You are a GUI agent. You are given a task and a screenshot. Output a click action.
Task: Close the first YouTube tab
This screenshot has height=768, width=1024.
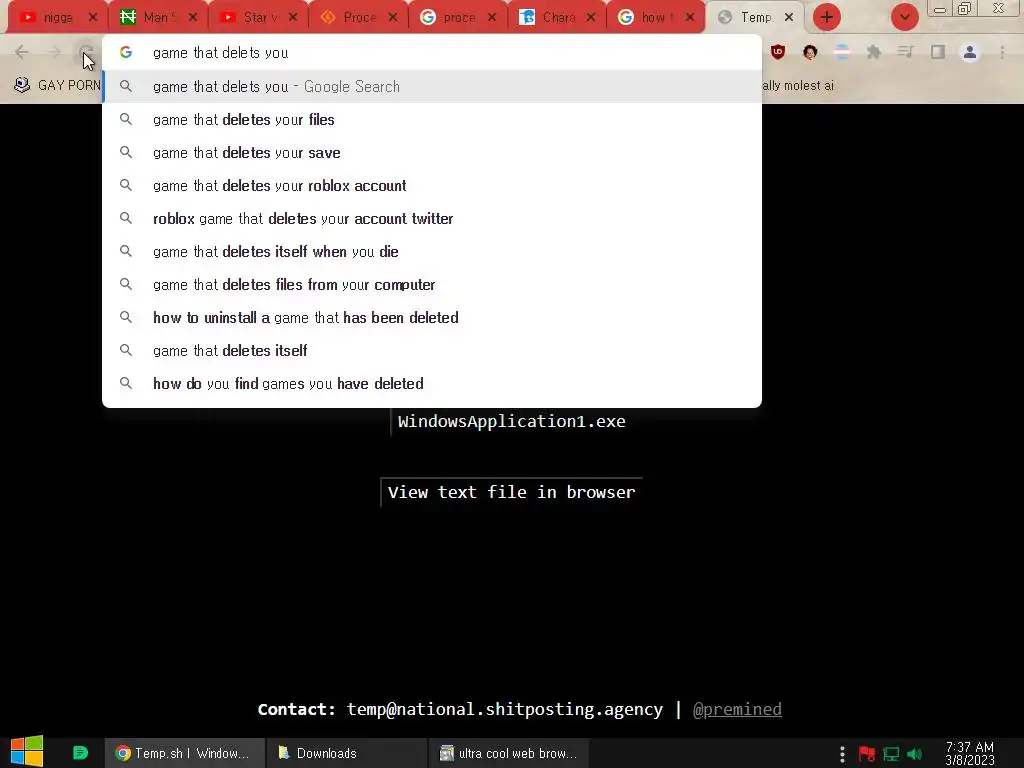93,18
